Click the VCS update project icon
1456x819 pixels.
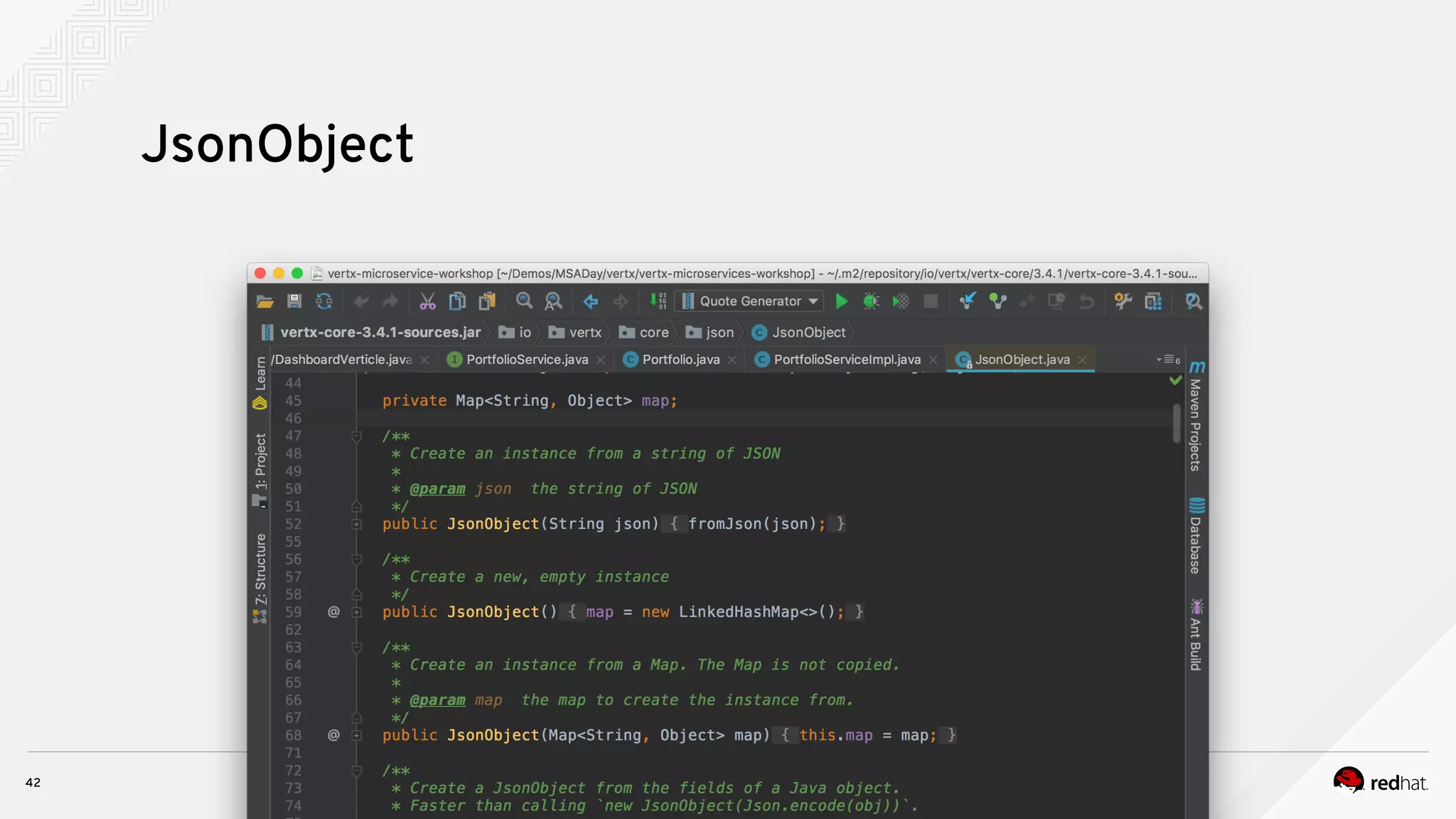coord(968,301)
